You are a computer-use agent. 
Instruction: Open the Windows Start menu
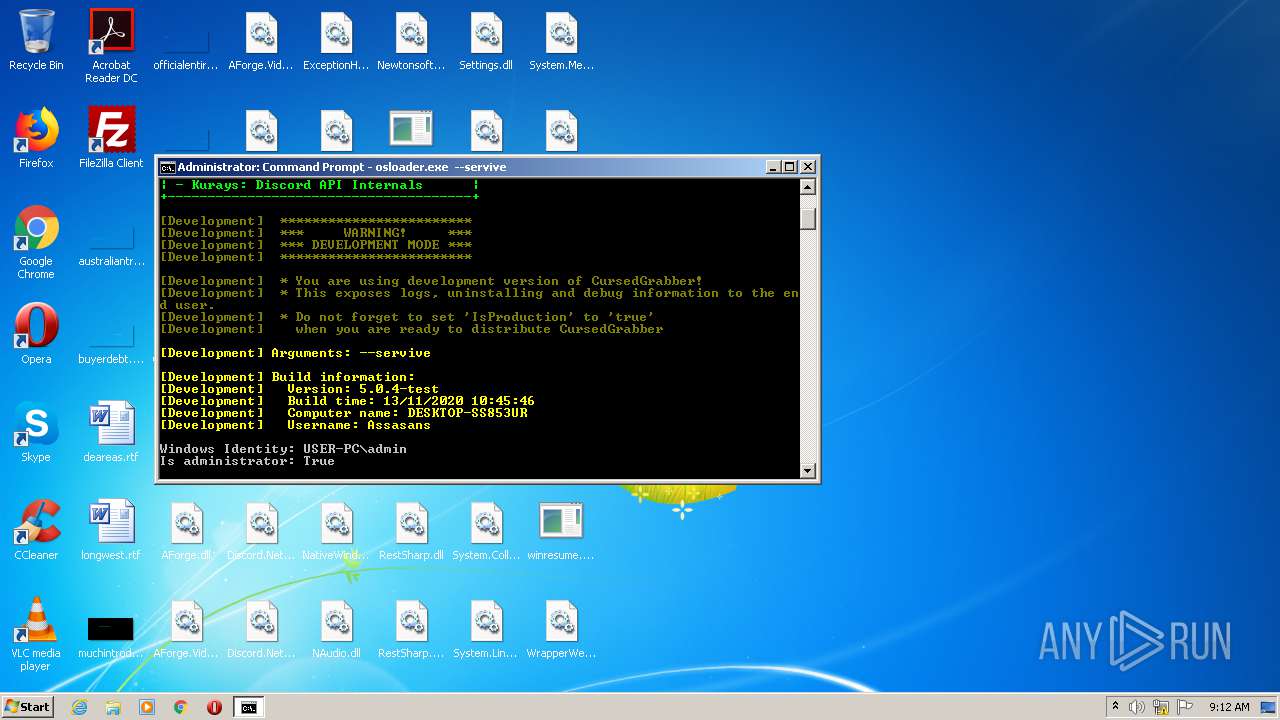pos(27,707)
